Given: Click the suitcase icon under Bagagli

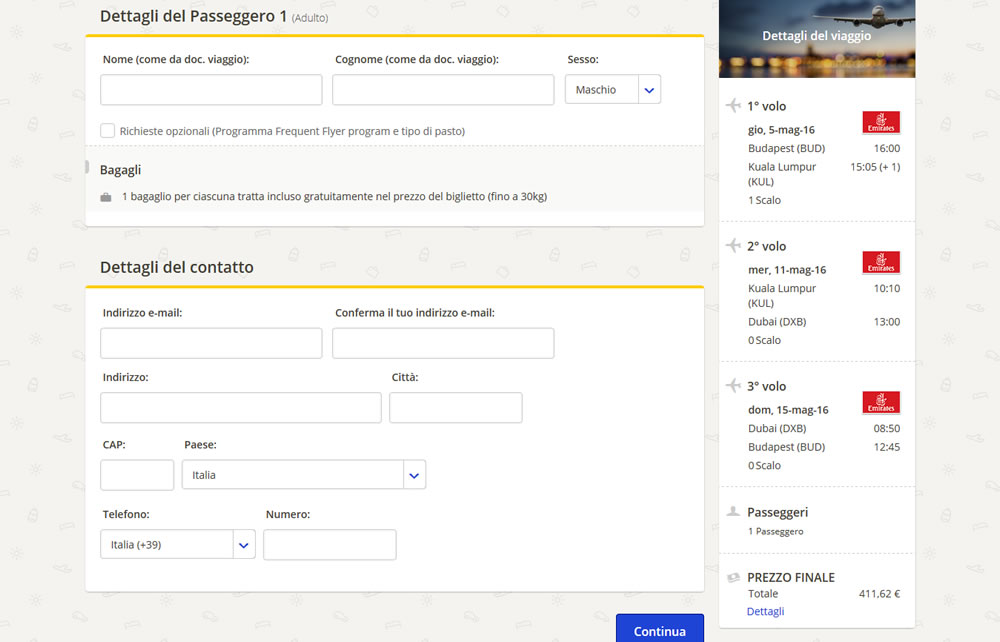Looking at the screenshot, I should click(x=106, y=197).
